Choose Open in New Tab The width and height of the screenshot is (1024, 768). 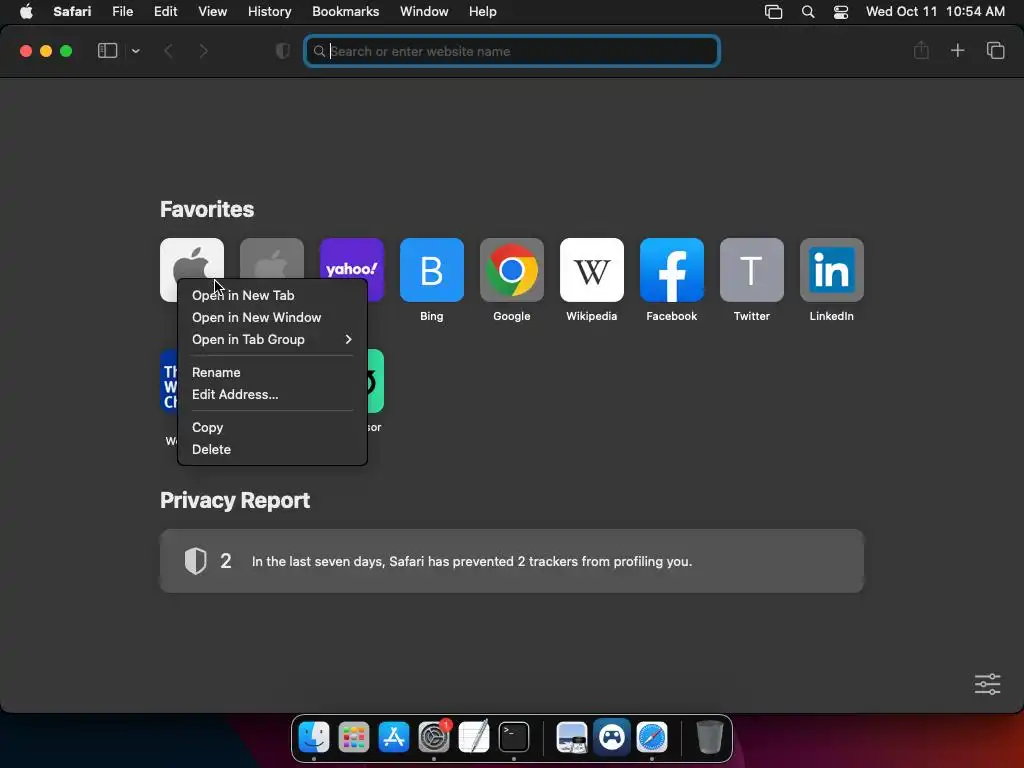(272, 295)
